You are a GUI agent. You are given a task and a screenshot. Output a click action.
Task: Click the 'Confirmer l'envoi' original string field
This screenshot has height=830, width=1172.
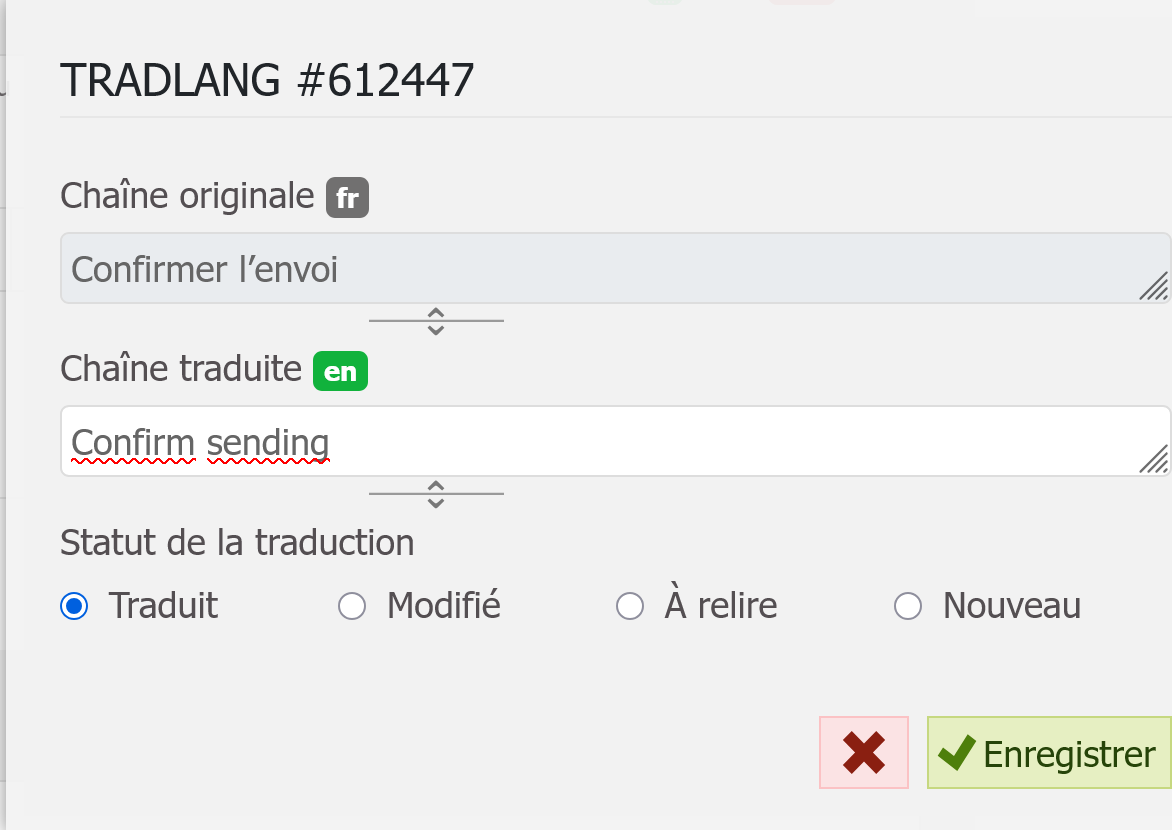click(600, 268)
